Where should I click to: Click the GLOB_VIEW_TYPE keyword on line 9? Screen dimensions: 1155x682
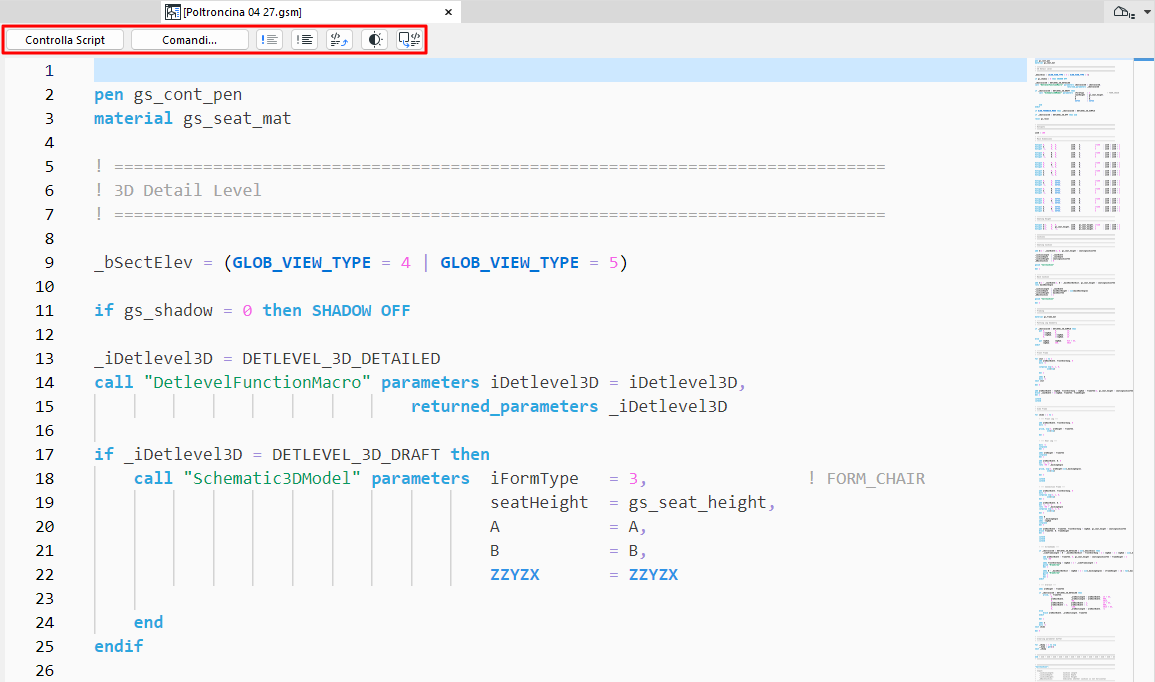(300, 262)
